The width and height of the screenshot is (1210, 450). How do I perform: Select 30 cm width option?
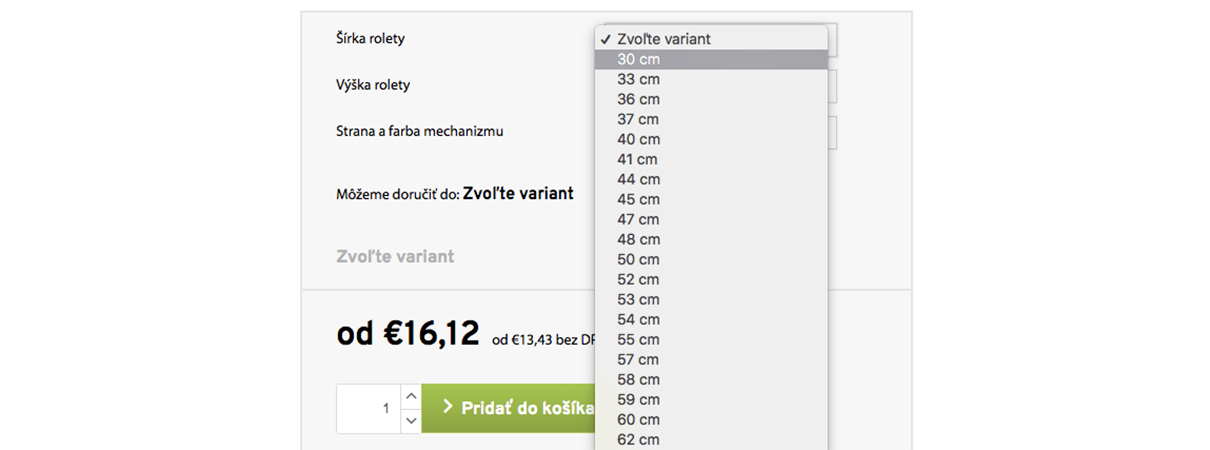click(711, 59)
